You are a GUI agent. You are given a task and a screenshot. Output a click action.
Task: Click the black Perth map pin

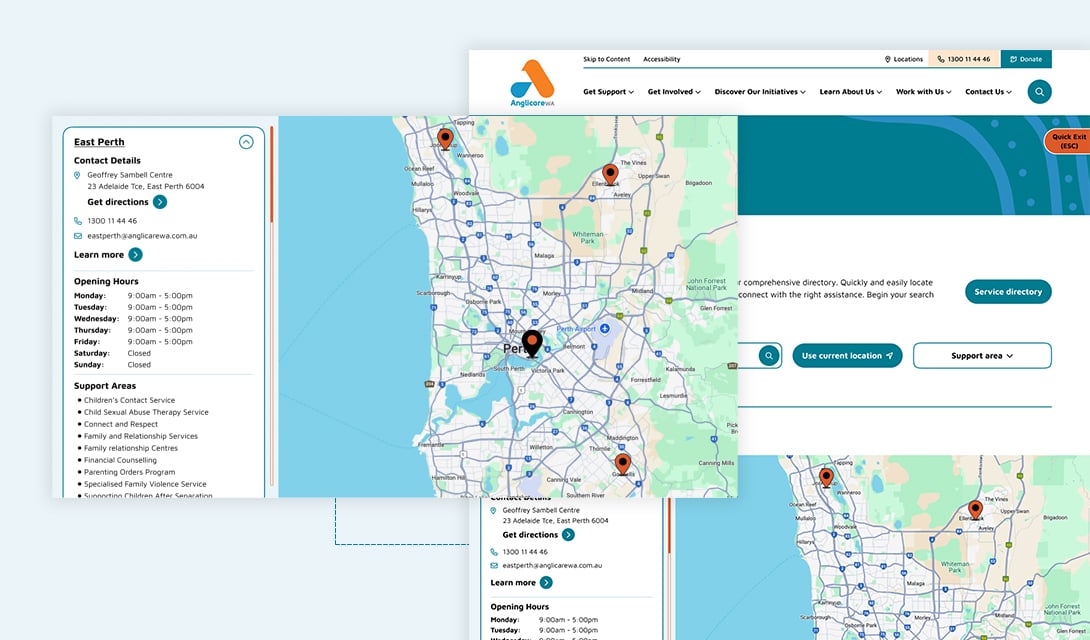tap(533, 343)
